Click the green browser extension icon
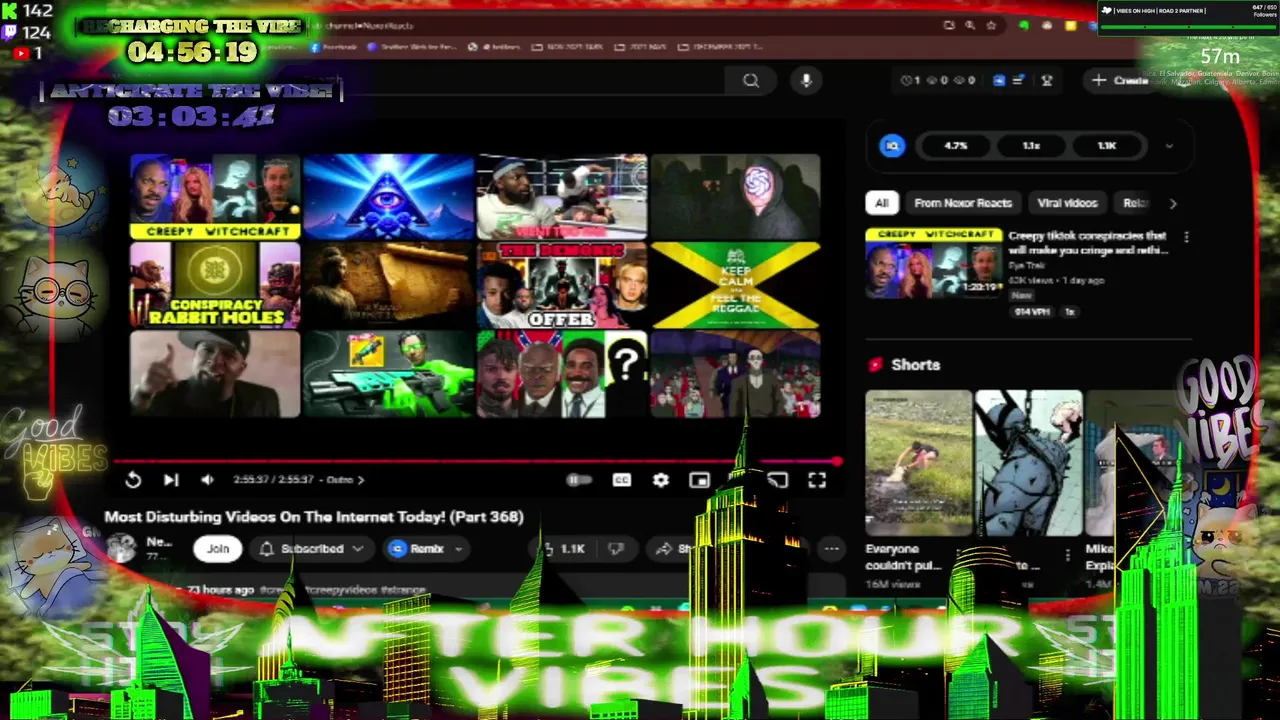The image size is (1280, 720). pos(1024,25)
